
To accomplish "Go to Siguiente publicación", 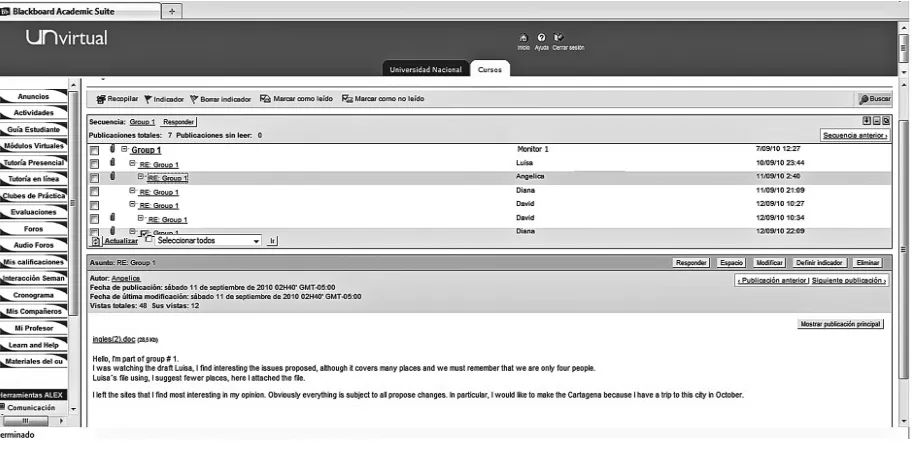I will pos(849,281).
